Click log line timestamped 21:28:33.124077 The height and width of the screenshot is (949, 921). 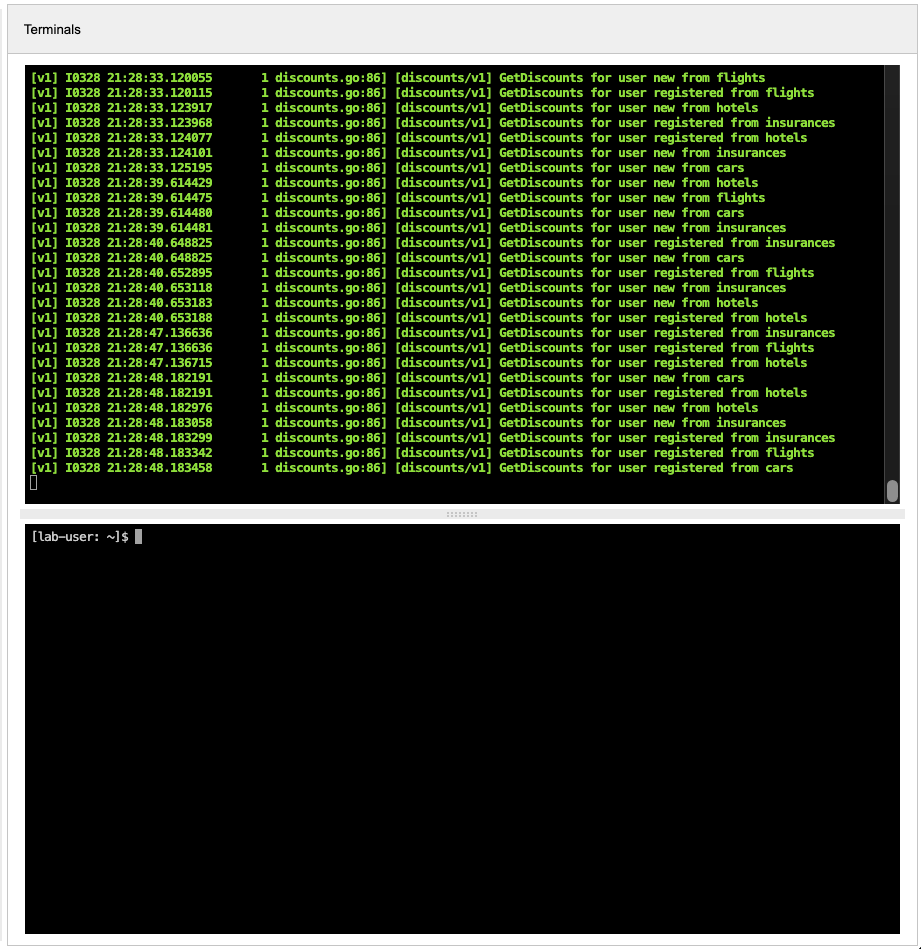tap(419, 138)
